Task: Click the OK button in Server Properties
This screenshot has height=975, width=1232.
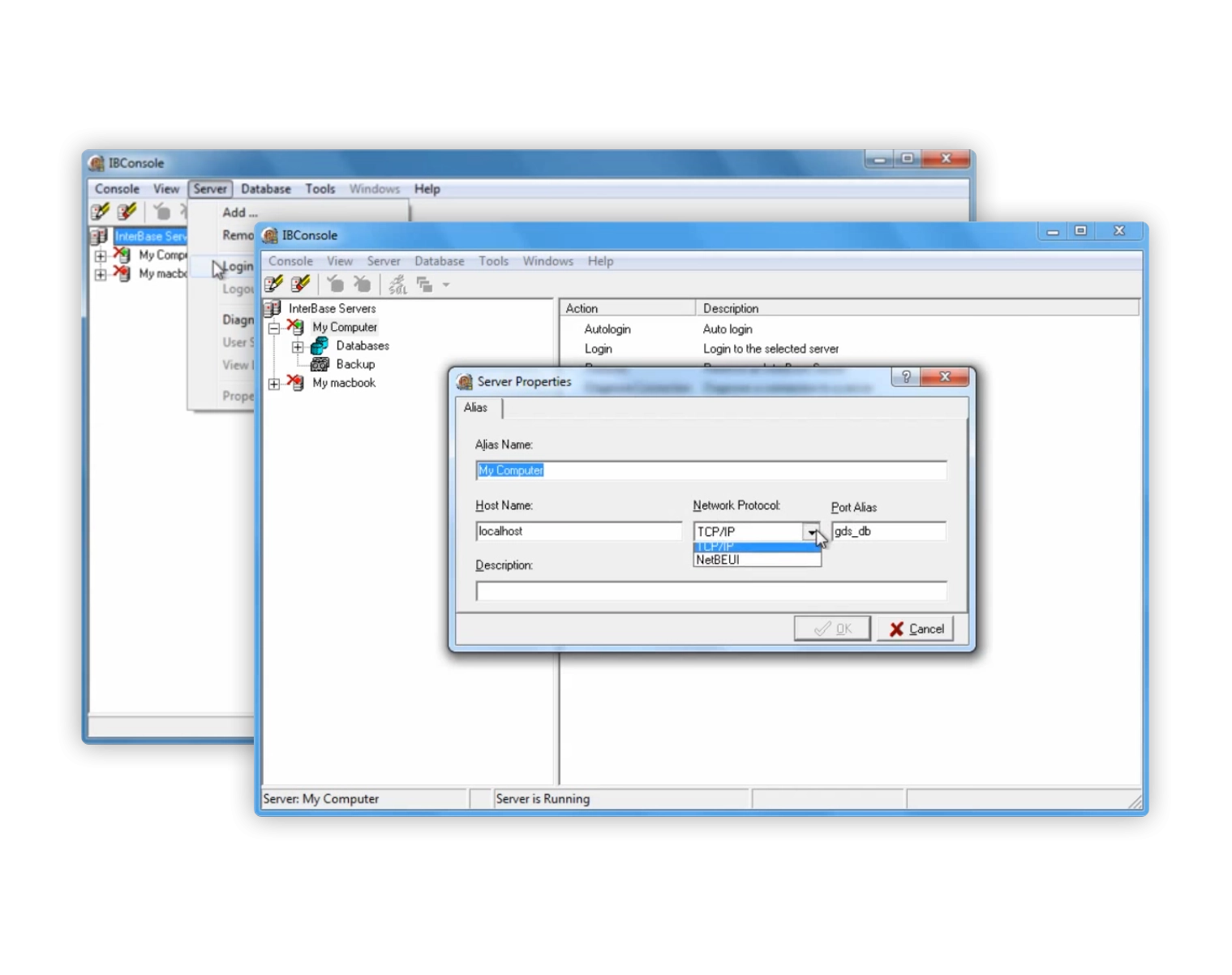Action: pos(832,629)
